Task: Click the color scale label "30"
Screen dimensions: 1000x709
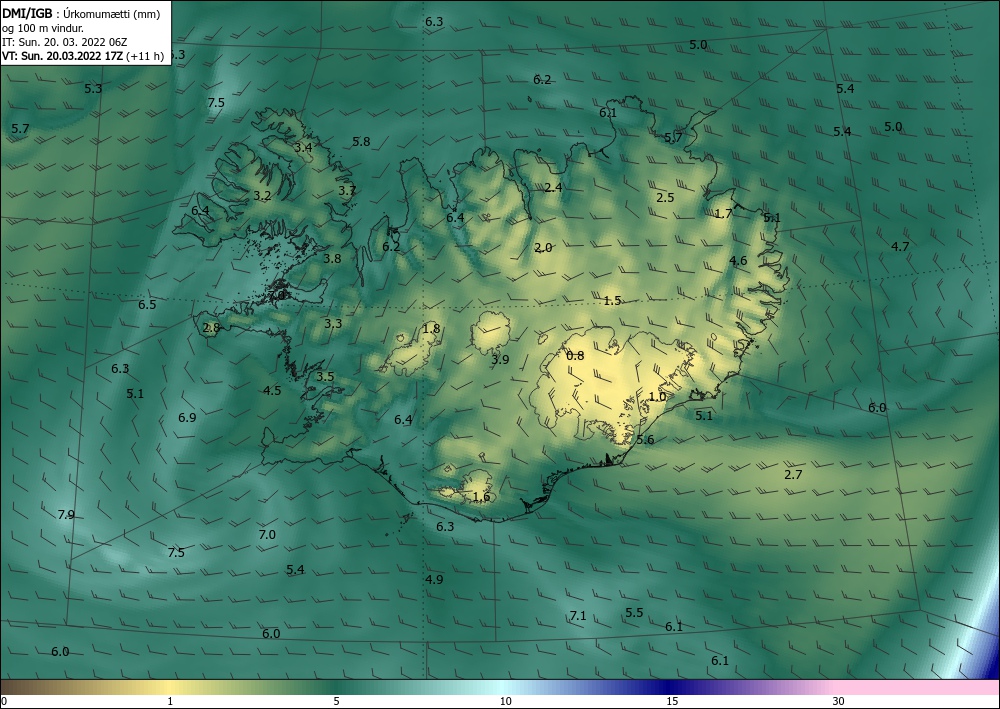Action: [839, 701]
